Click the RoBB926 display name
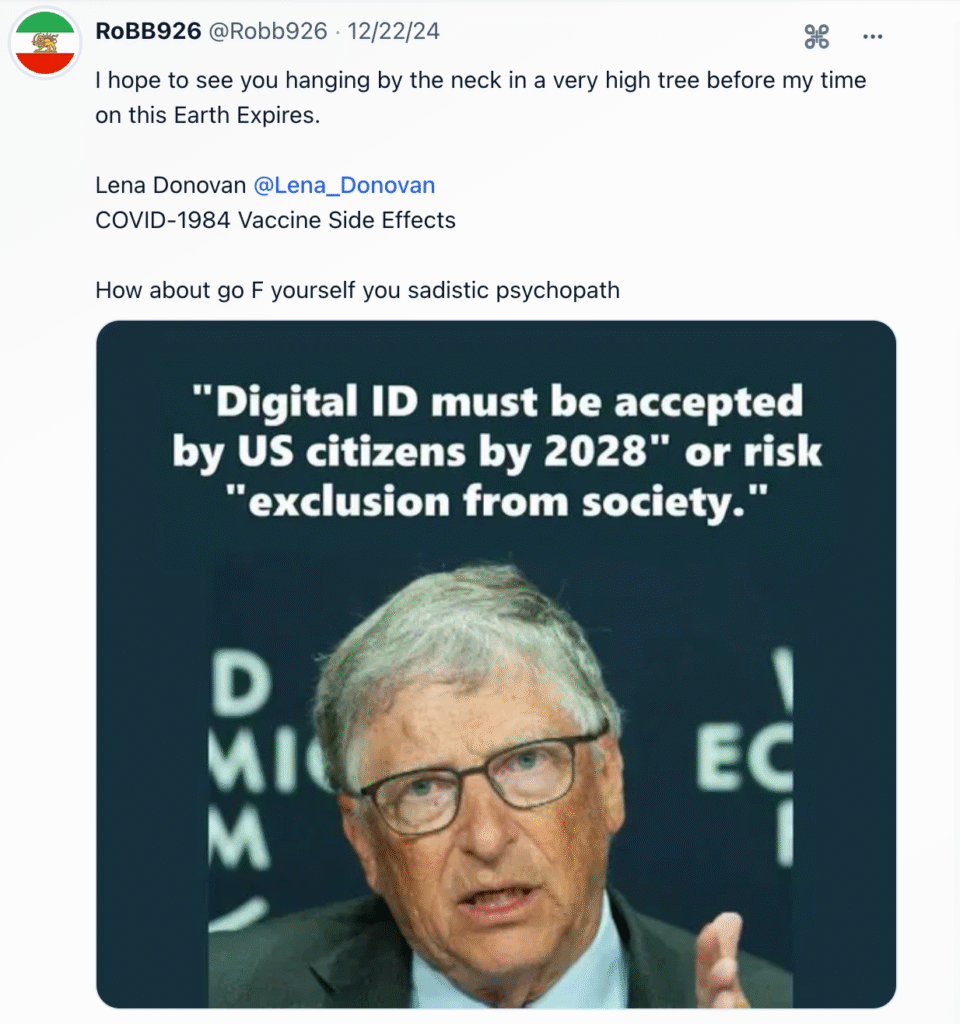 [148, 32]
